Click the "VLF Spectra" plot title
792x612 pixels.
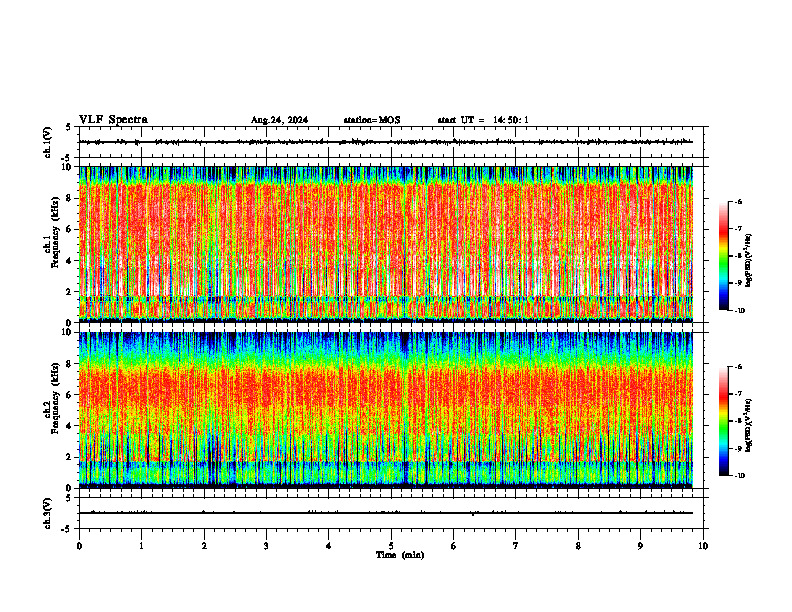(x=113, y=120)
